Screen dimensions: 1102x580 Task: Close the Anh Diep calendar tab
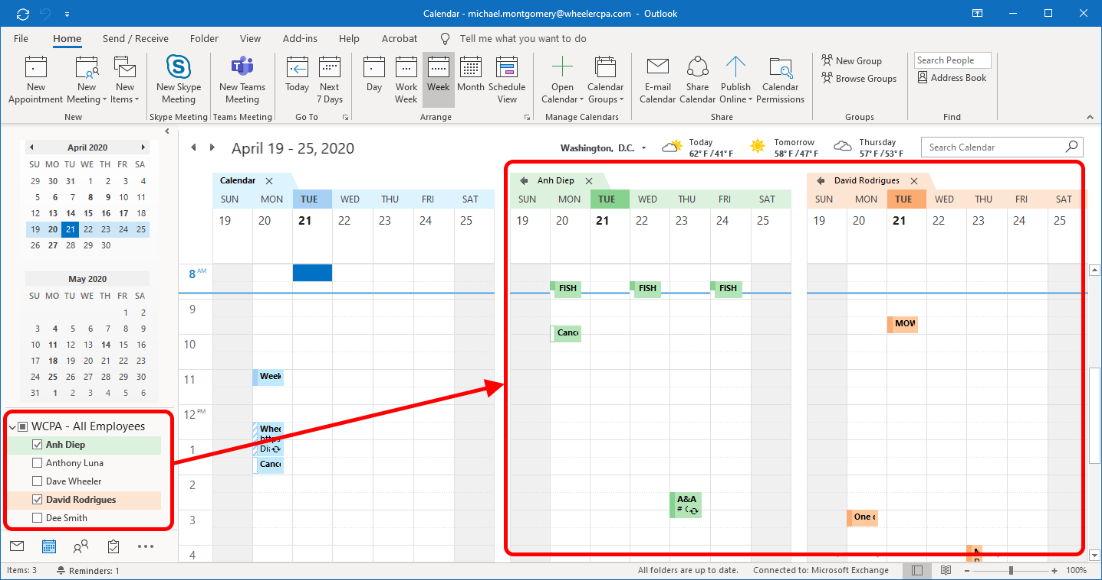pos(589,181)
